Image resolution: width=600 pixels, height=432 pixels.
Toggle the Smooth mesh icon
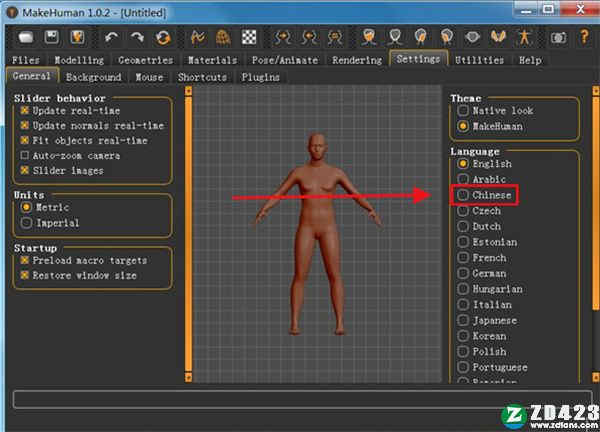(x=197, y=37)
